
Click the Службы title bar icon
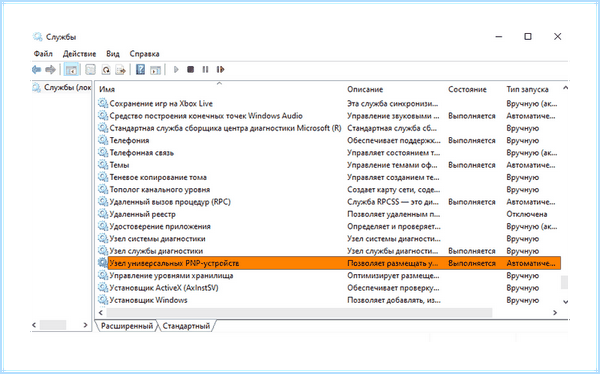point(38,37)
